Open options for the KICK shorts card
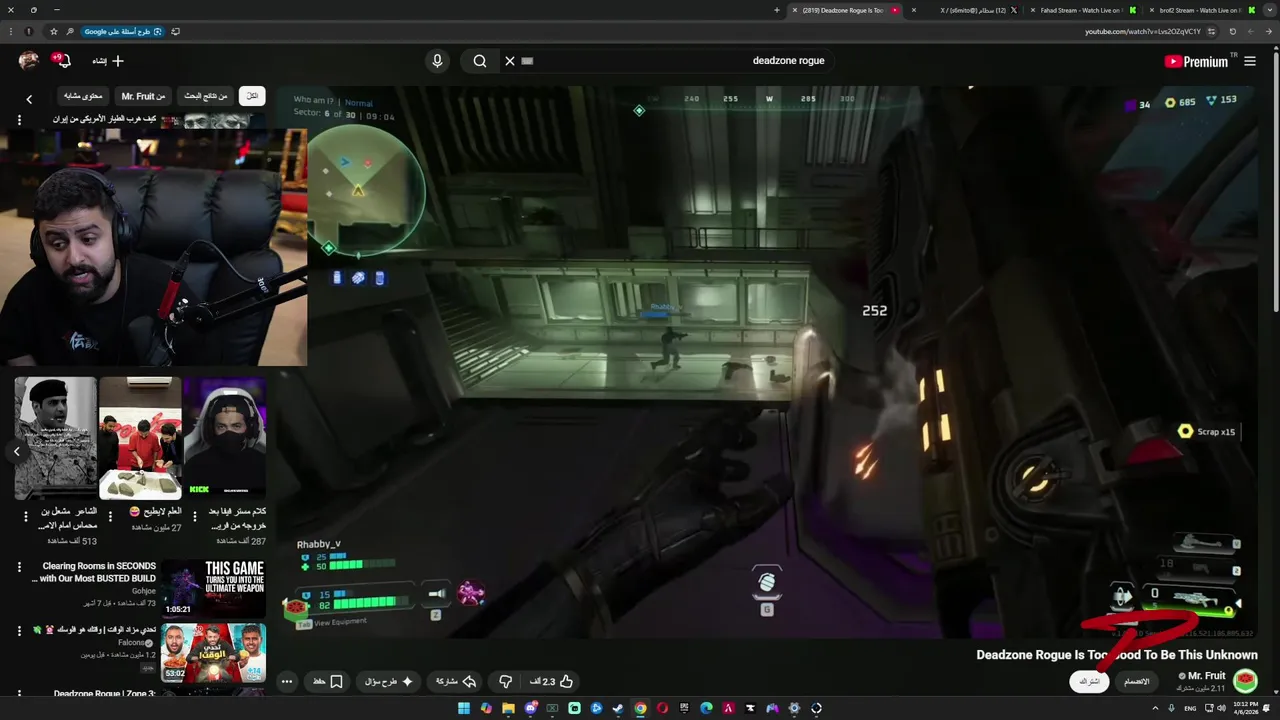 tap(195, 517)
